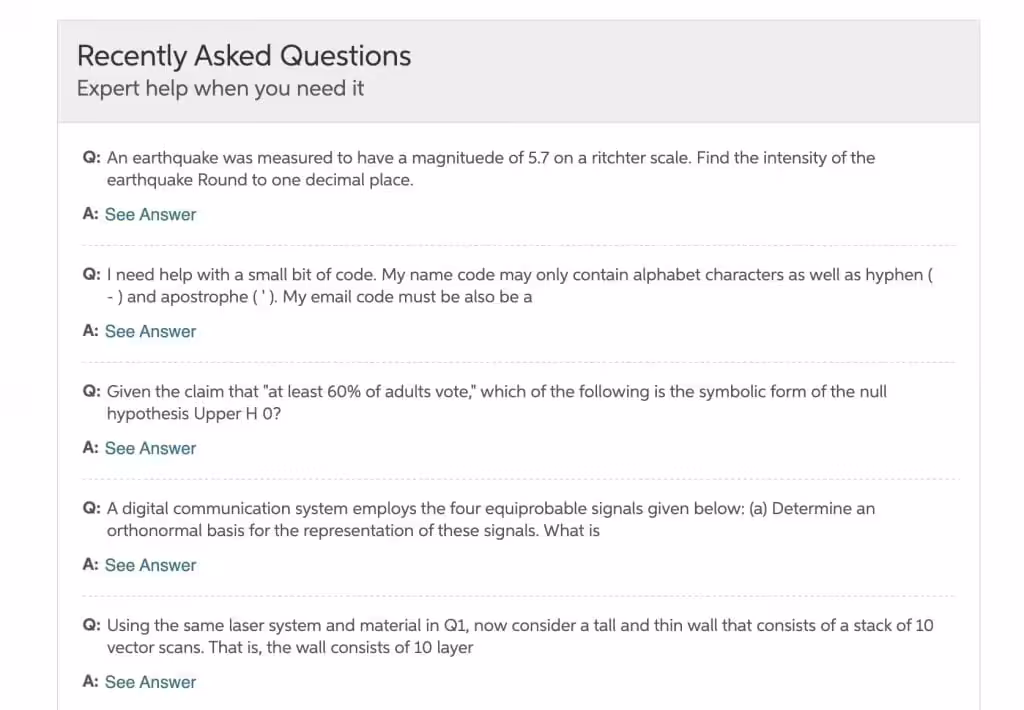Select the earthquake Richter scale question text

tap(490, 157)
